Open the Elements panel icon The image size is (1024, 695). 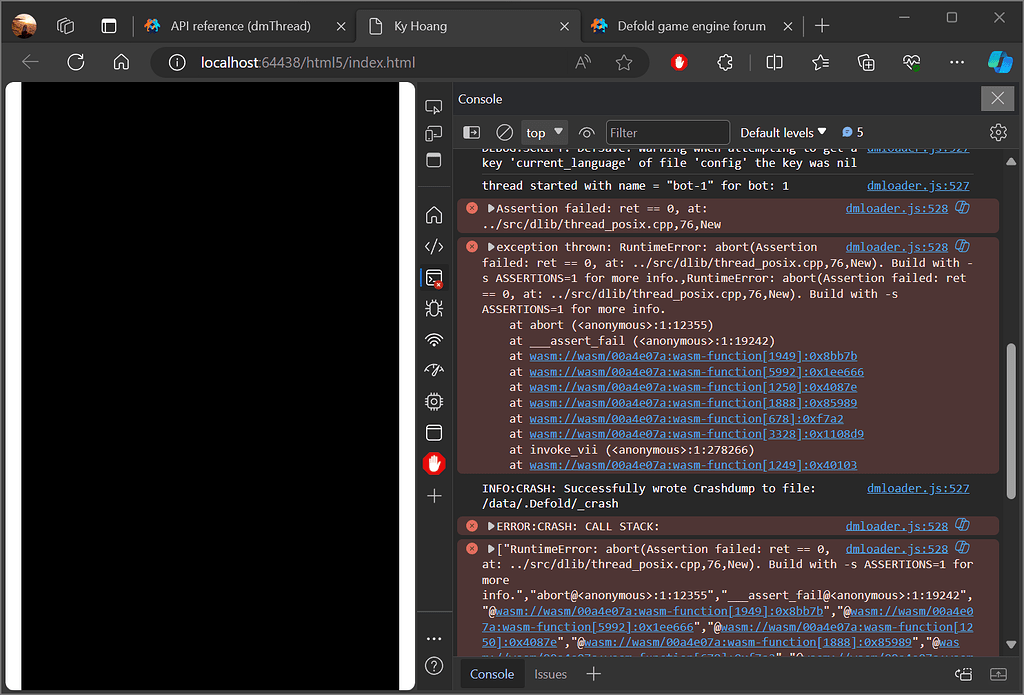434,246
